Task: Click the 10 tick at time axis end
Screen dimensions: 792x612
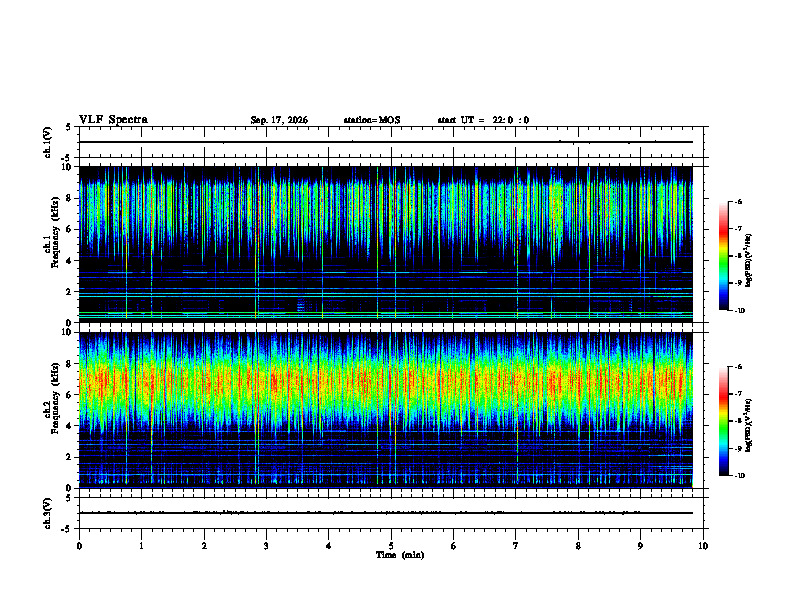Action: tap(703, 546)
